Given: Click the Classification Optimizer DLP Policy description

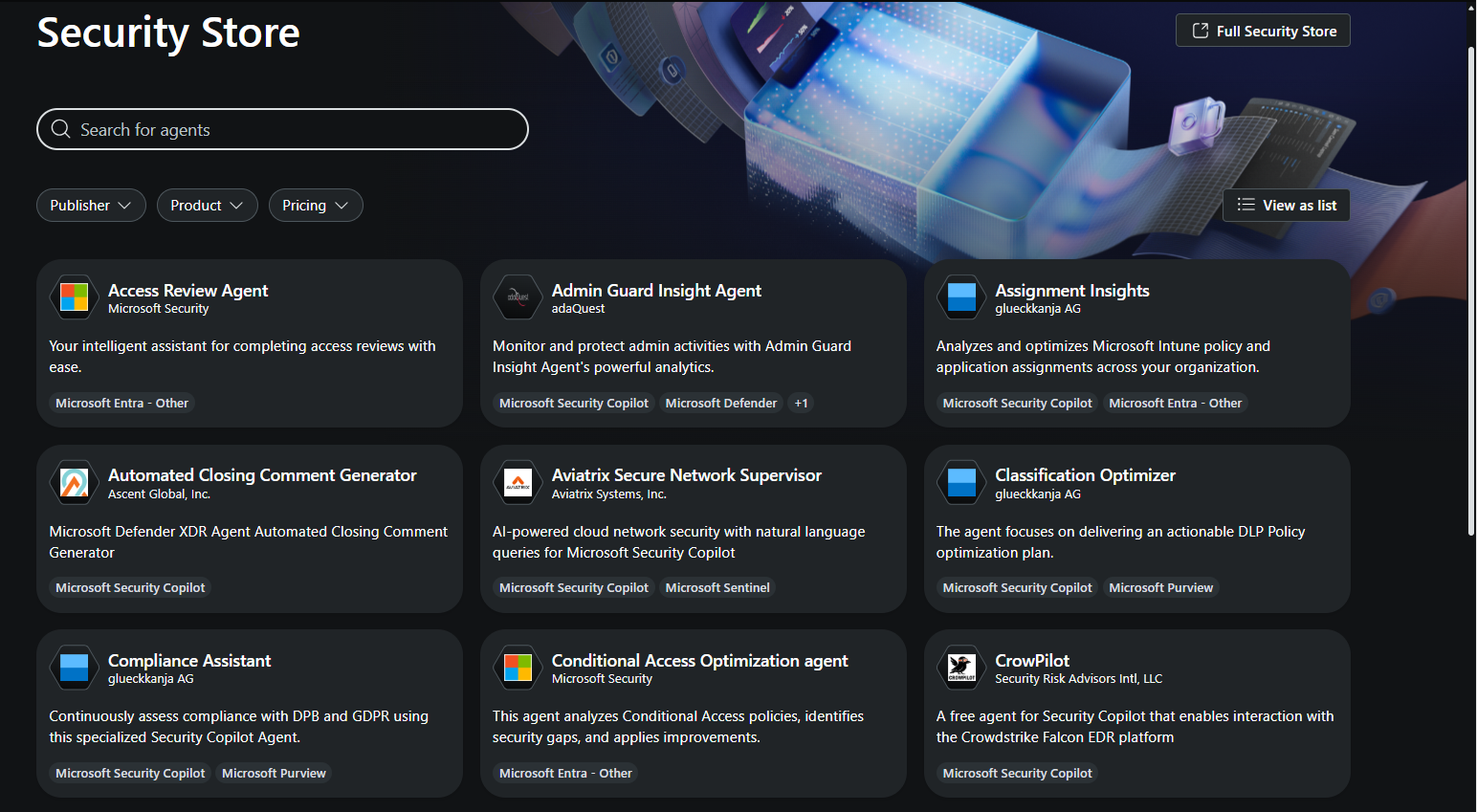Looking at the screenshot, I should pyautogui.click(x=1120, y=542).
